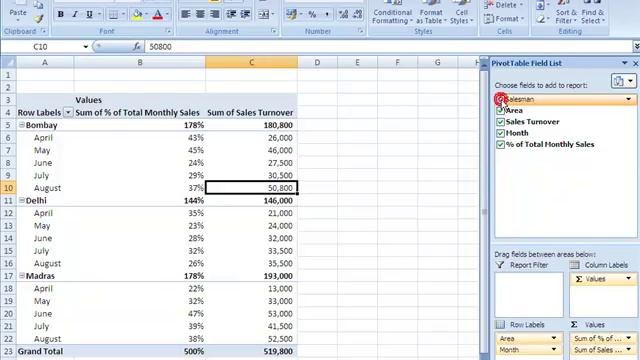Collapse the Bombay group

pos(22,125)
